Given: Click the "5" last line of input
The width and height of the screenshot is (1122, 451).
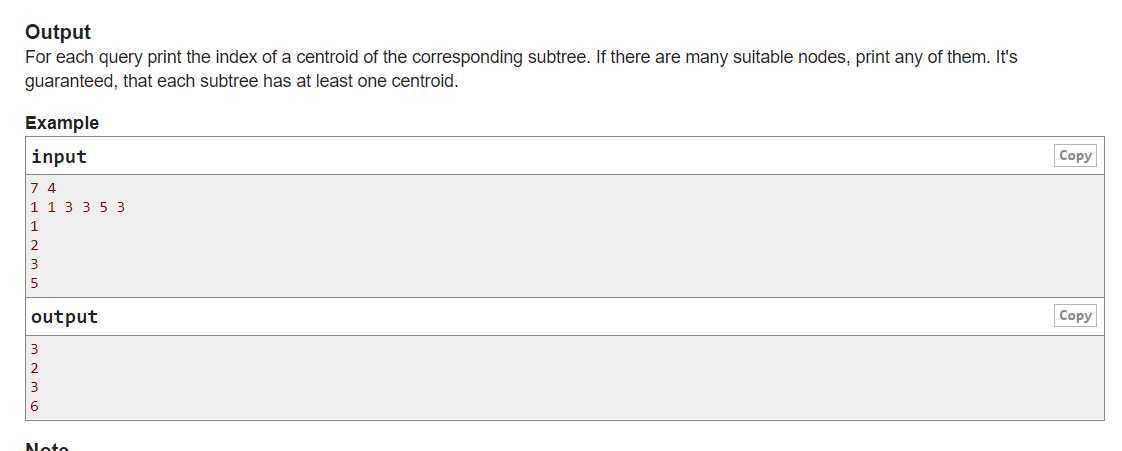Looking at the screenshot, I should click(x=34, y=283).
